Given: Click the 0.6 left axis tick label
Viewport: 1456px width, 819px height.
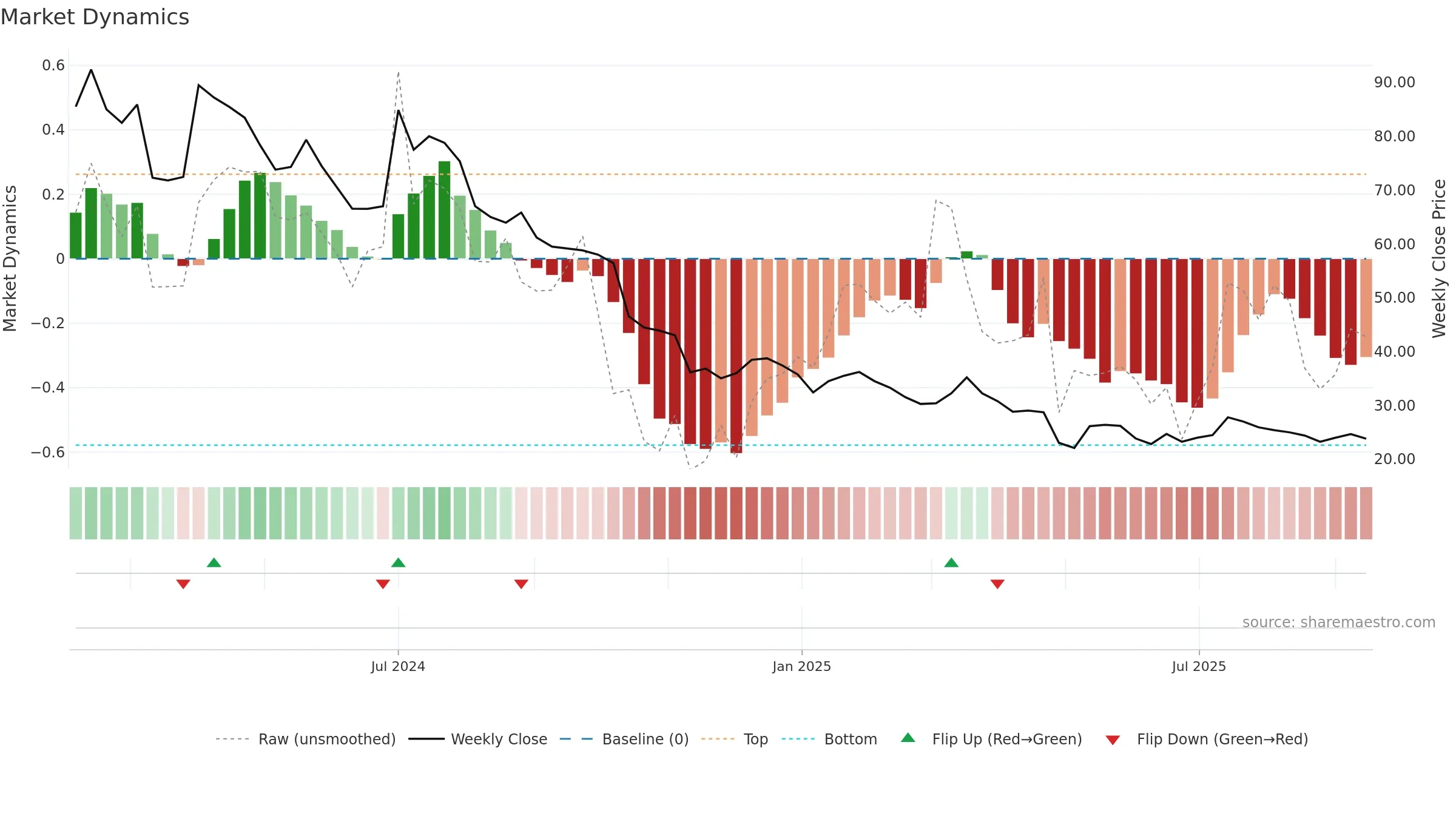Looking at the screenshot, I should pyautogui.click(x=53, y=66).
